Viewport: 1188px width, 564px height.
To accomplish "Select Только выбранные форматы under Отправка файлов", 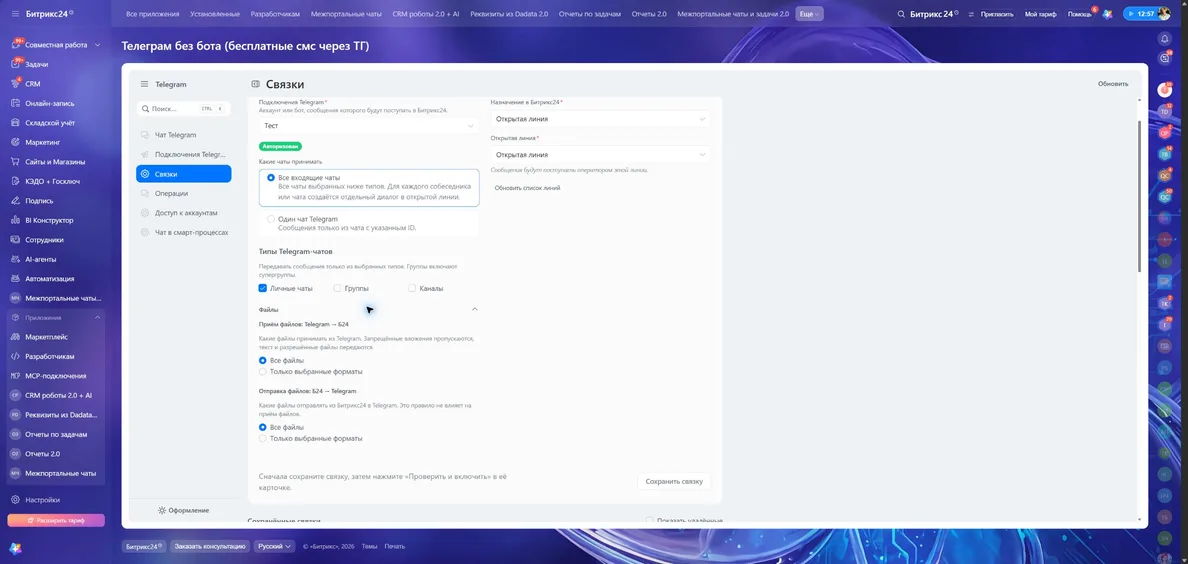I will click(263, 438).
